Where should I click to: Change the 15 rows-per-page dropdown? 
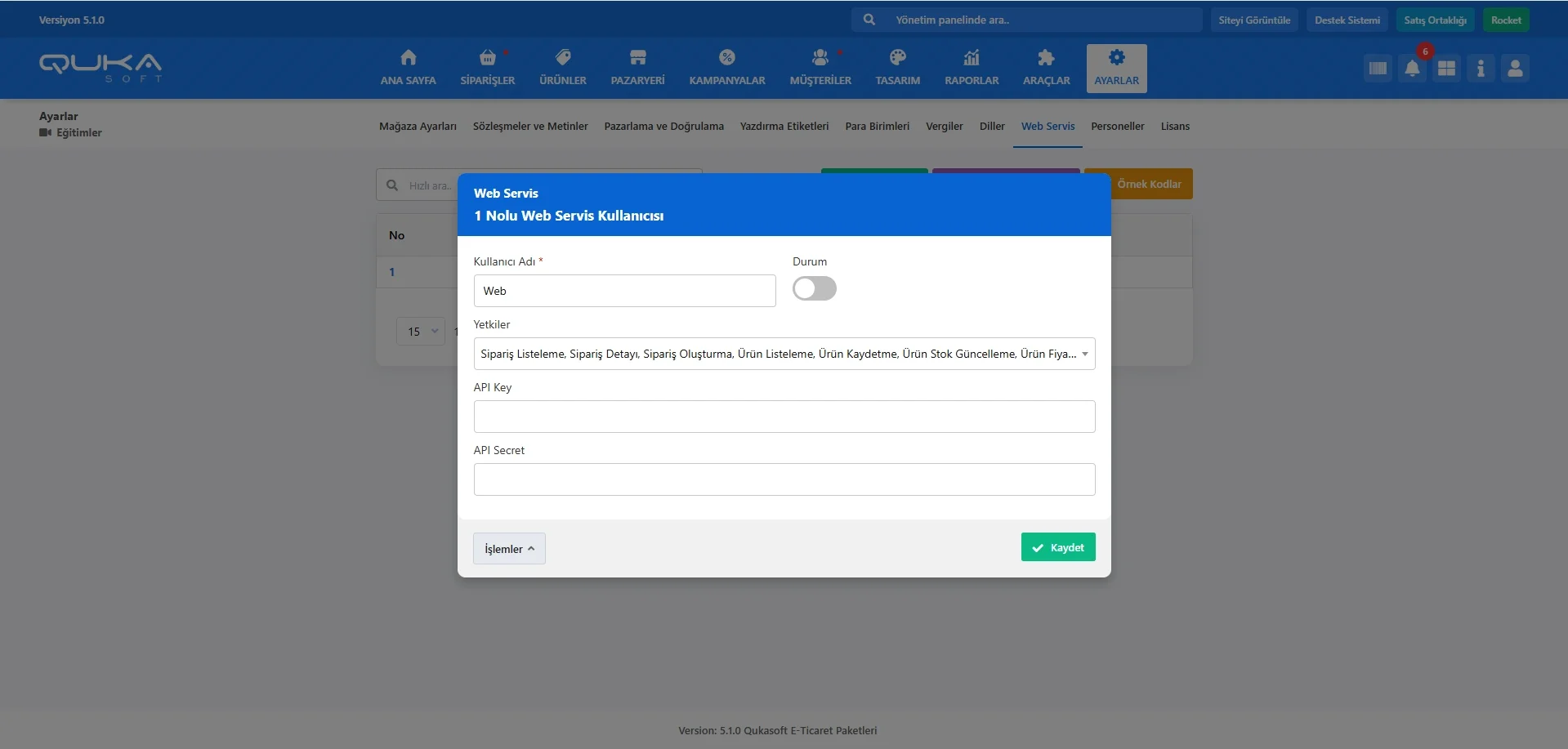[421, 332]
